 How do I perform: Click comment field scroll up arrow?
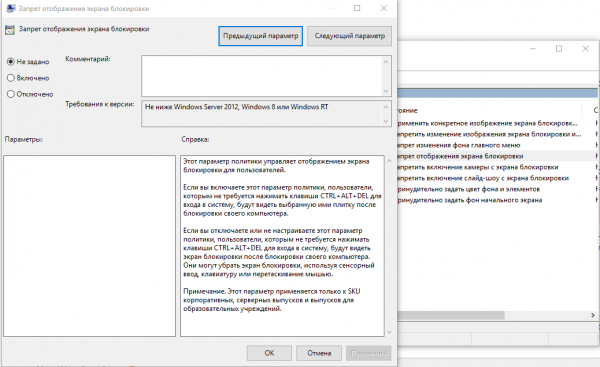[x=386, y=62]
